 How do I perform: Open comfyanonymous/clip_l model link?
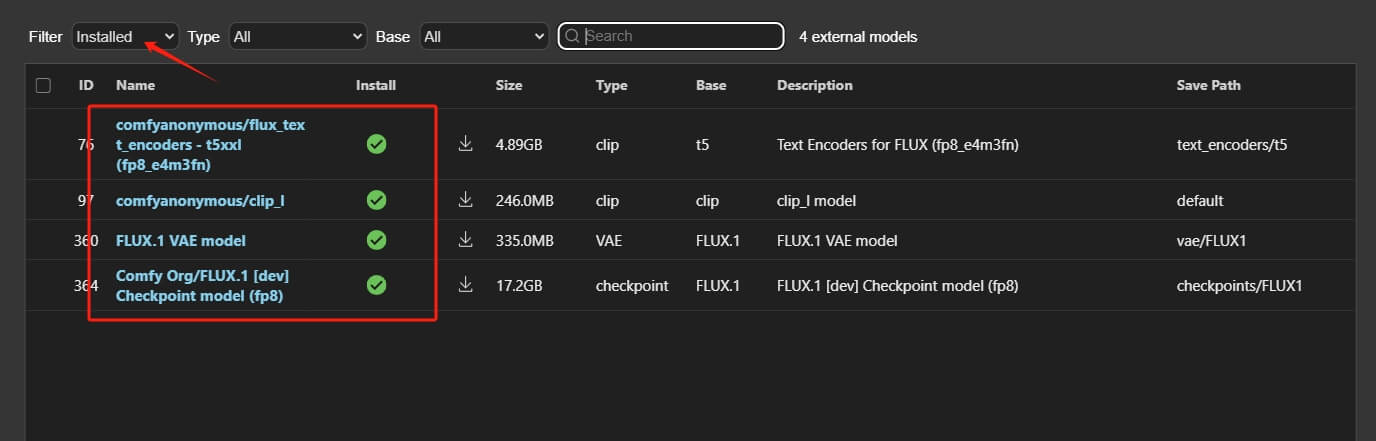click(200, 200)
